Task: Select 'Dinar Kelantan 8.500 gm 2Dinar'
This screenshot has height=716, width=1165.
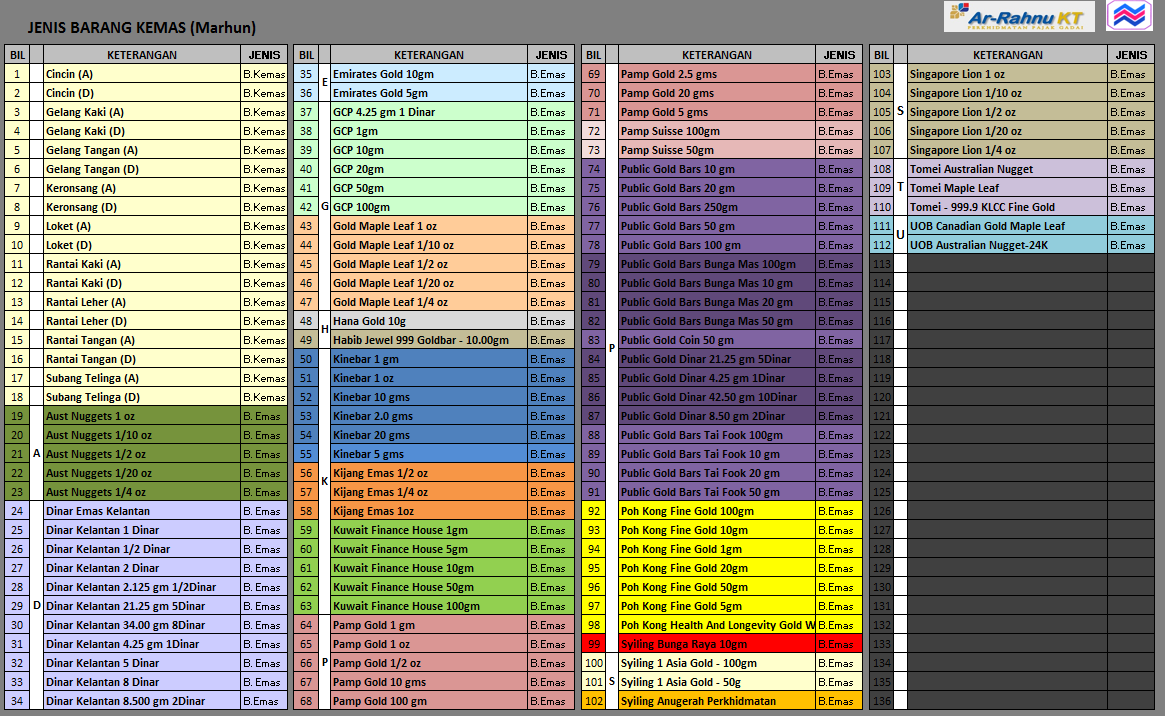Action: tap(142, 701)
